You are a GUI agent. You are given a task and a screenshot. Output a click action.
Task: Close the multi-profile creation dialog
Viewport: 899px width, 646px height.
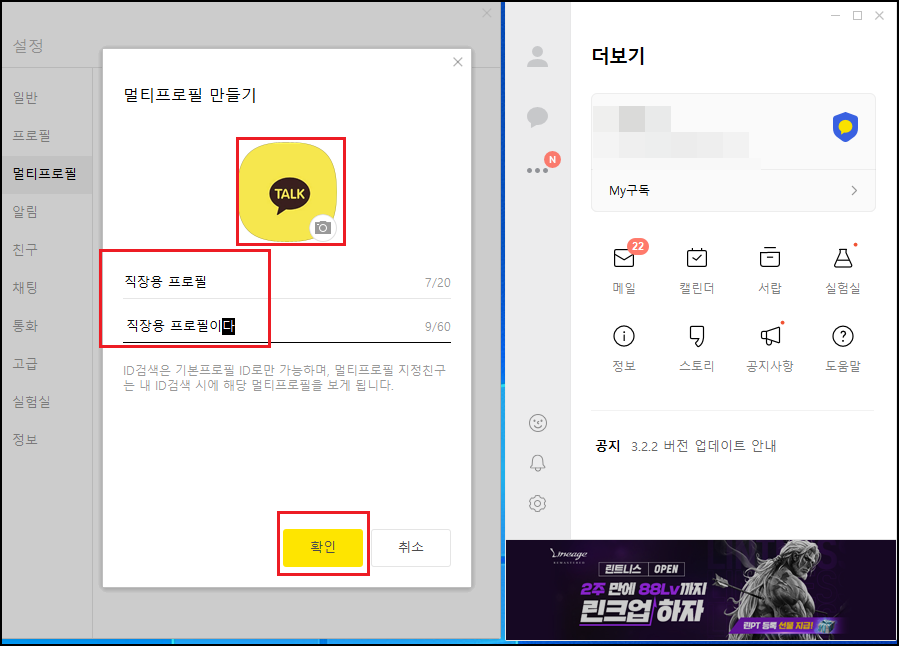click(458, 62)
